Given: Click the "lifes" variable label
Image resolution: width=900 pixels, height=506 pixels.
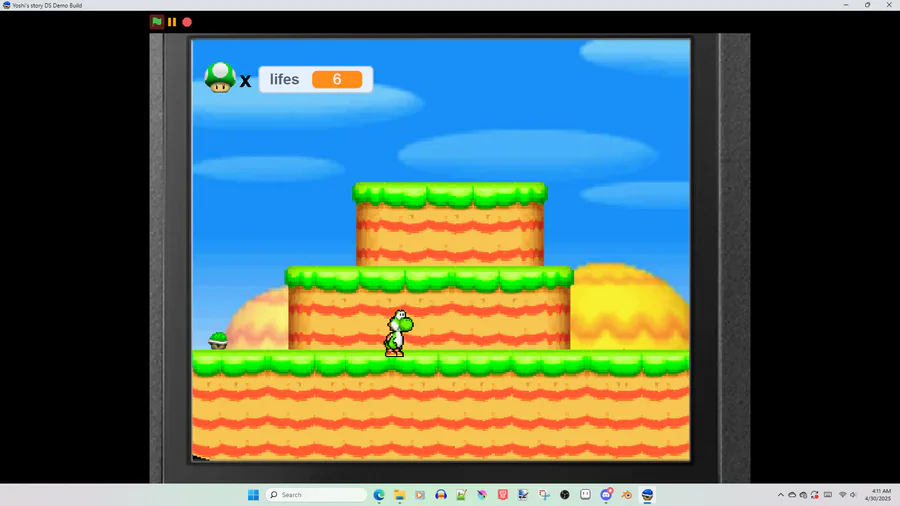Looking at the screenshot, I should (x=285, y=79).
